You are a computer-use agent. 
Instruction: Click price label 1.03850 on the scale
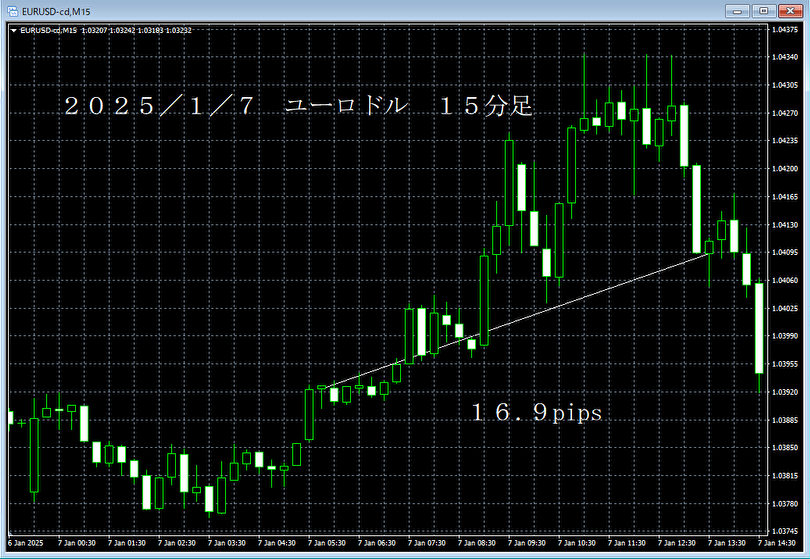[x=785, y=447]
